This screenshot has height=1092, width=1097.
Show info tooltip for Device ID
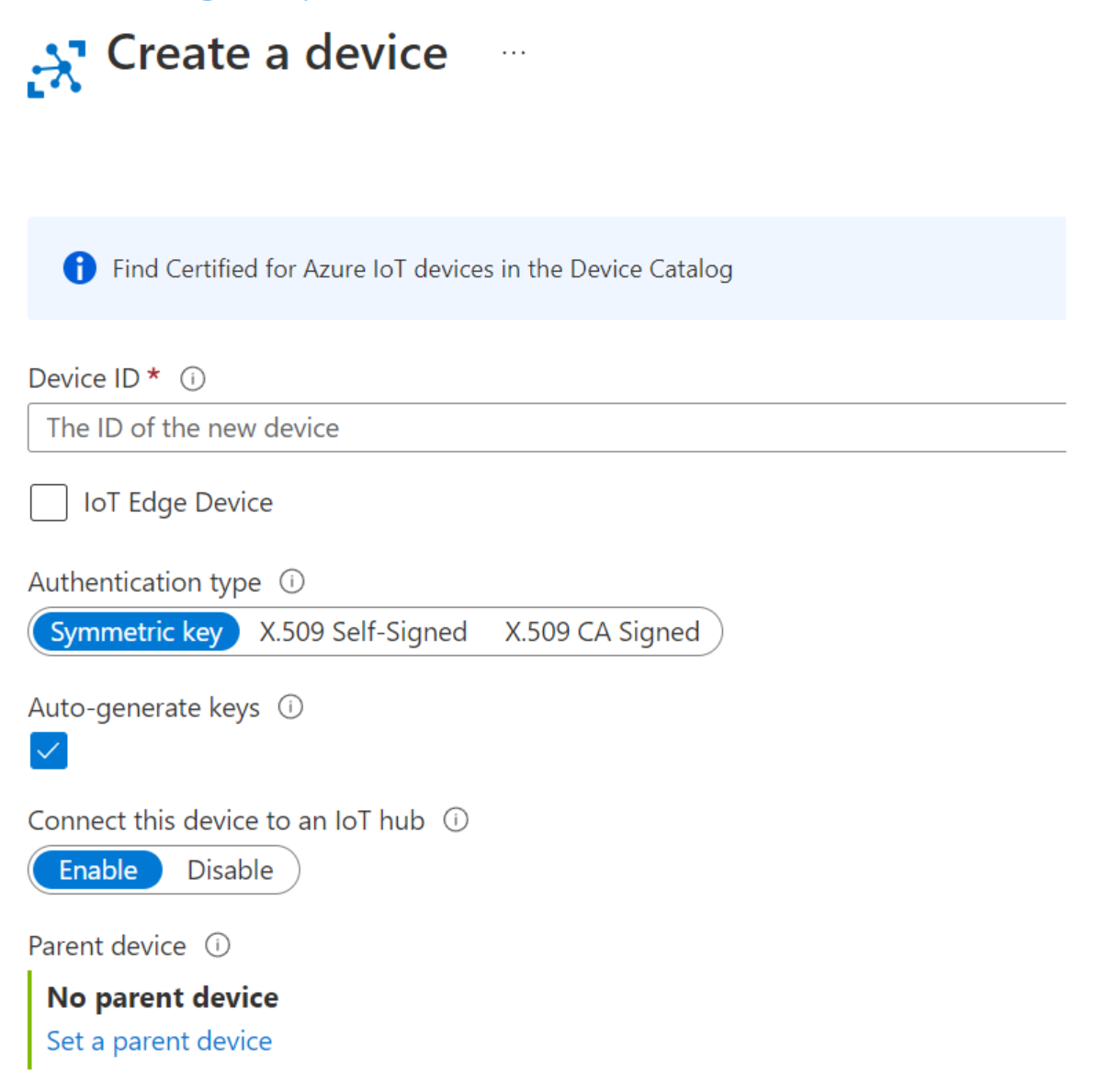click(192, 378)
